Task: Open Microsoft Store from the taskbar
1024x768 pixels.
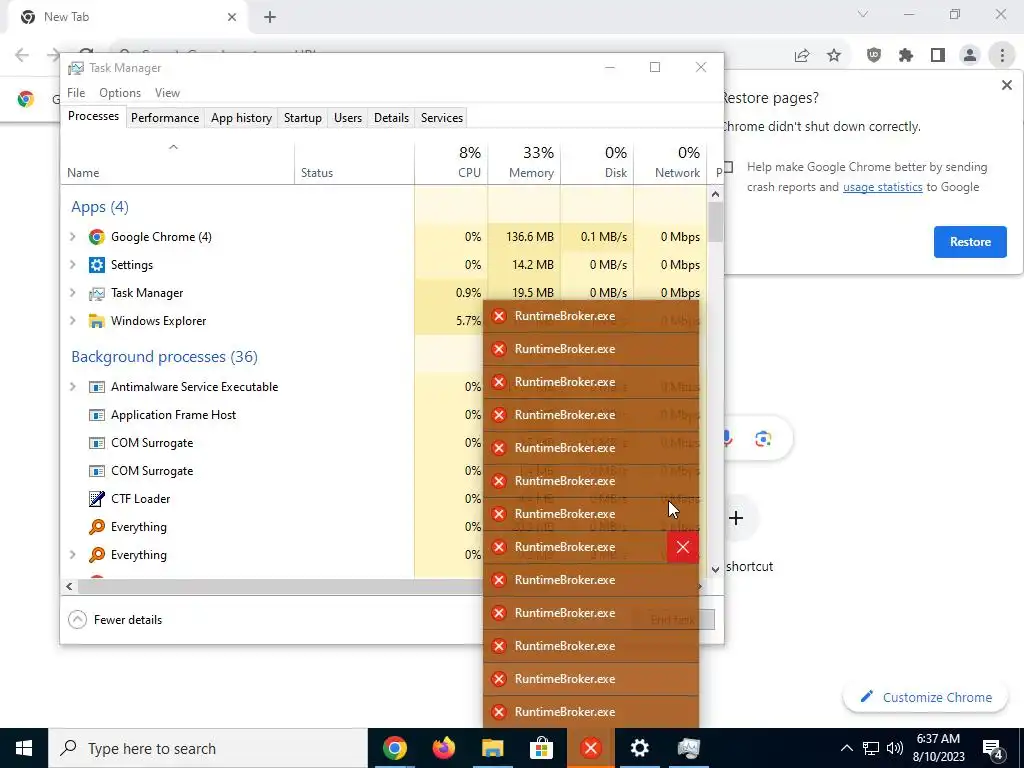Action: 541,748
